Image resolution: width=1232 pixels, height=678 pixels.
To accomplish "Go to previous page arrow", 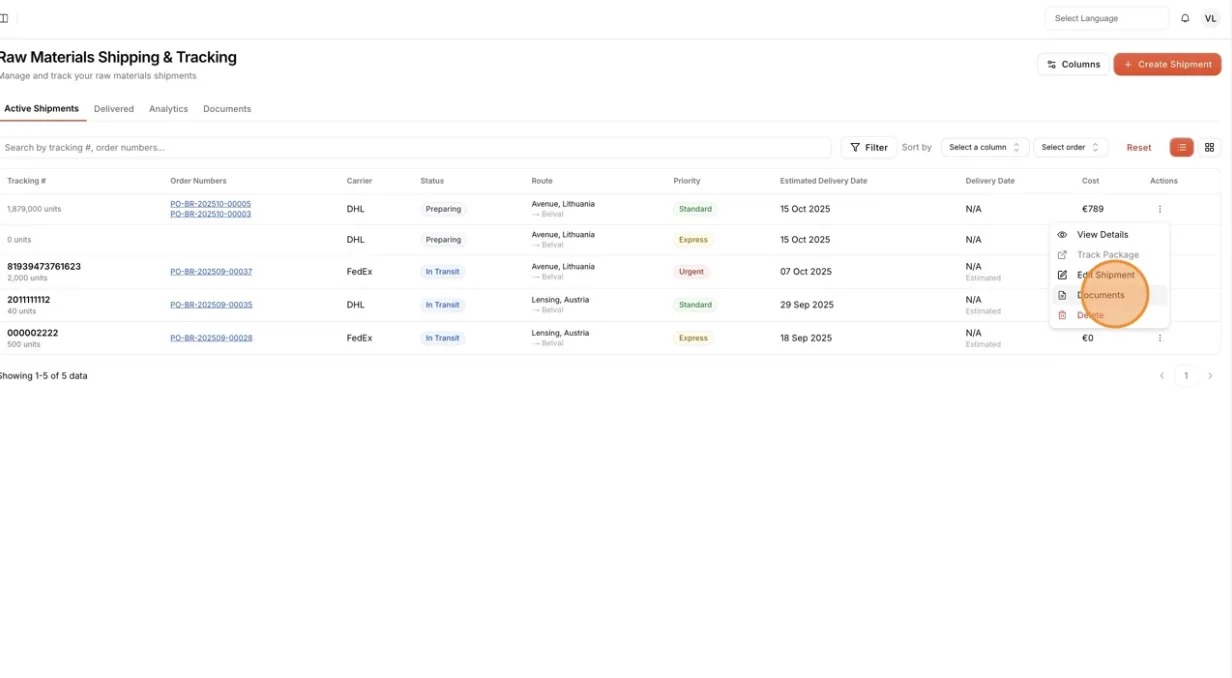I will point(1162,376).
